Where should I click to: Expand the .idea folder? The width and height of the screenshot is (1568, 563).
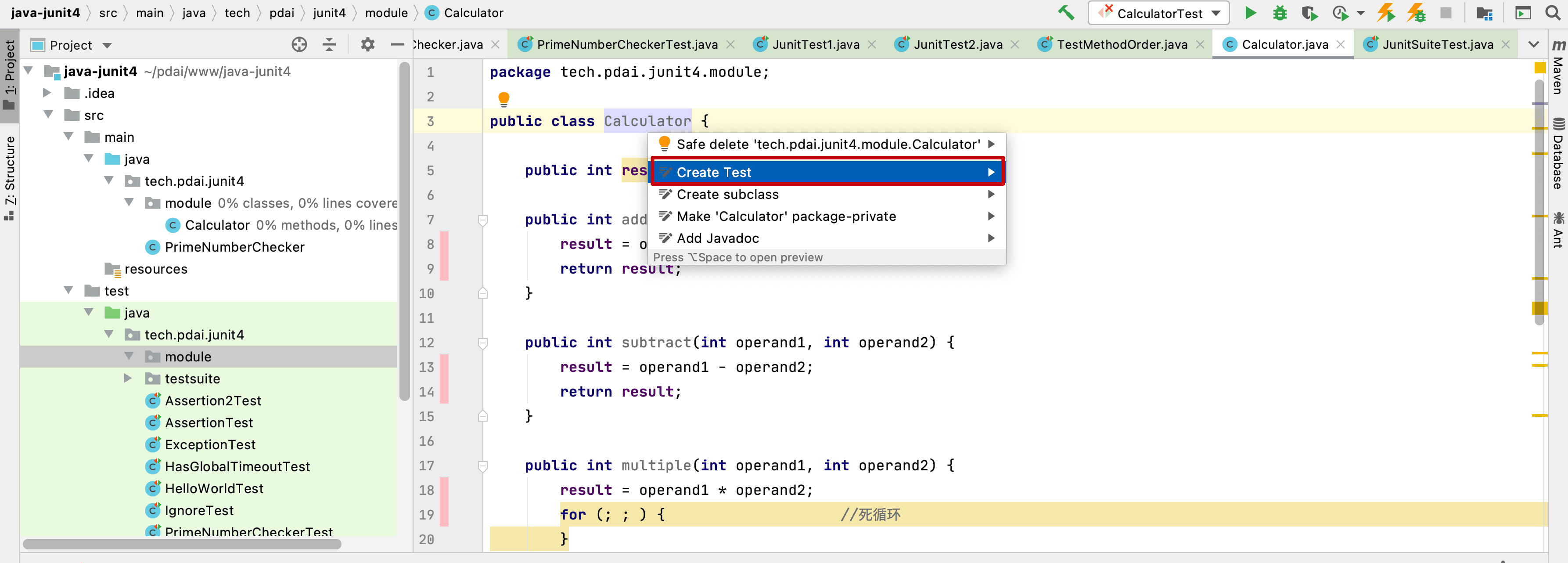click(x=47, y=93)
